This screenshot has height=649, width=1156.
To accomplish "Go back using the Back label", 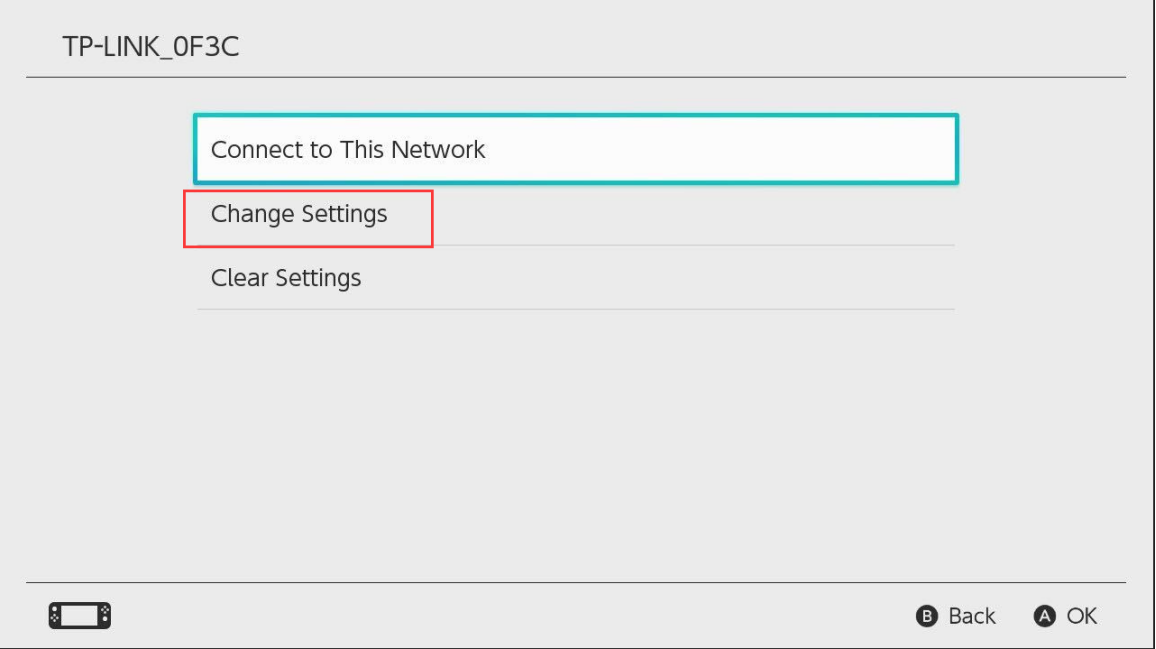I will point(972,616).
